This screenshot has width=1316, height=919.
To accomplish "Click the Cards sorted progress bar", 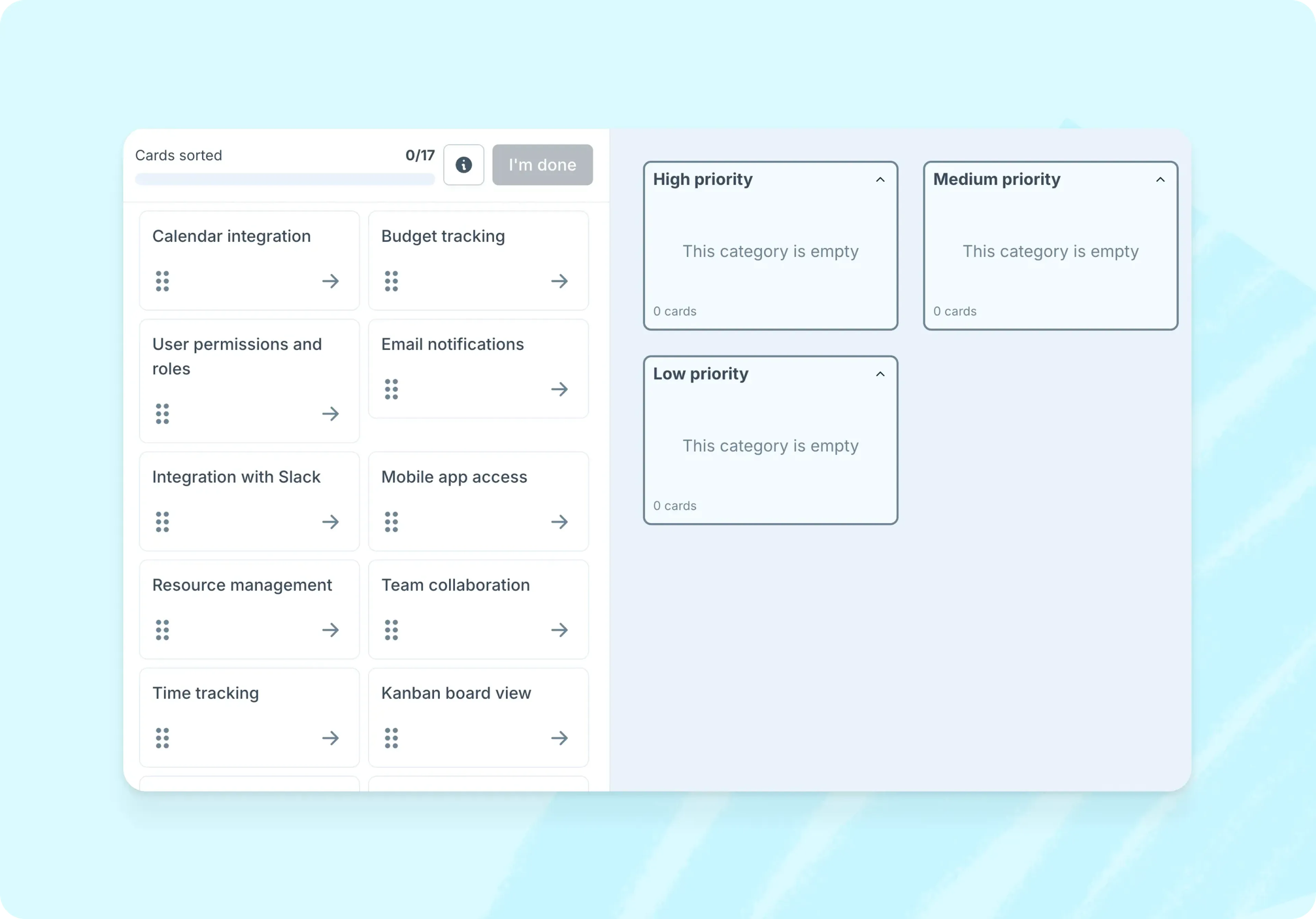I will [x=285, y=179].
